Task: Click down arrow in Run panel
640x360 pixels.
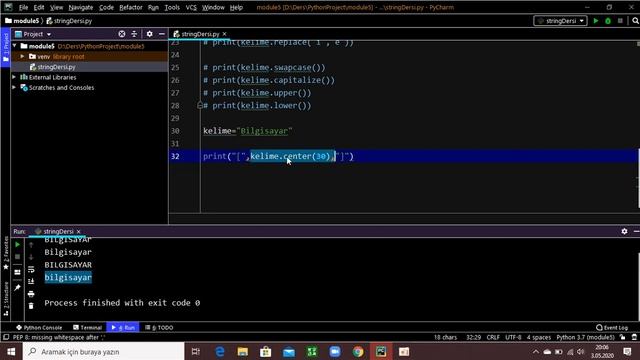Action: [31, 257]
